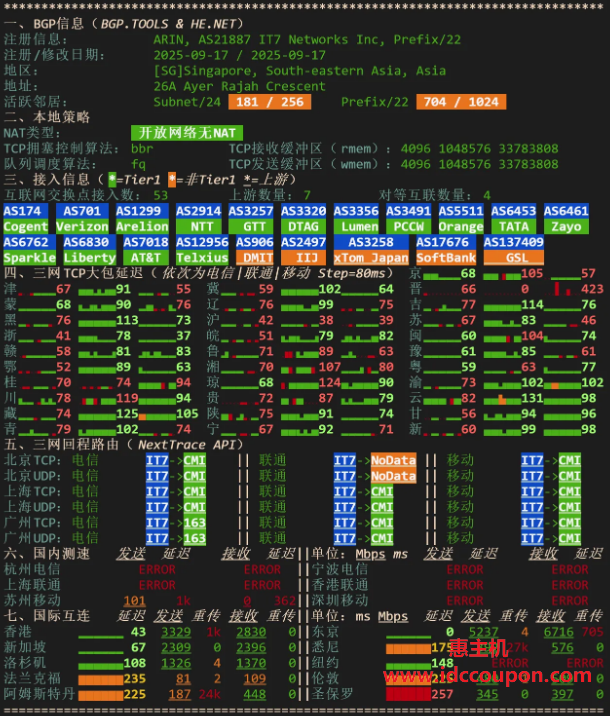Click send speed 1326 for 洛杉矶

(x=176, y=663)
